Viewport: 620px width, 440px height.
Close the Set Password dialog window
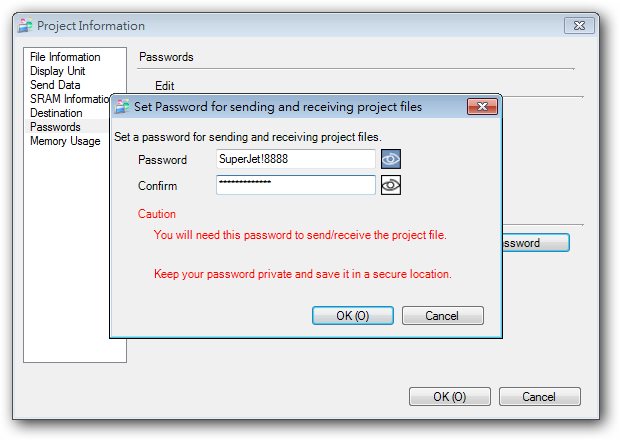click(485, 106)
